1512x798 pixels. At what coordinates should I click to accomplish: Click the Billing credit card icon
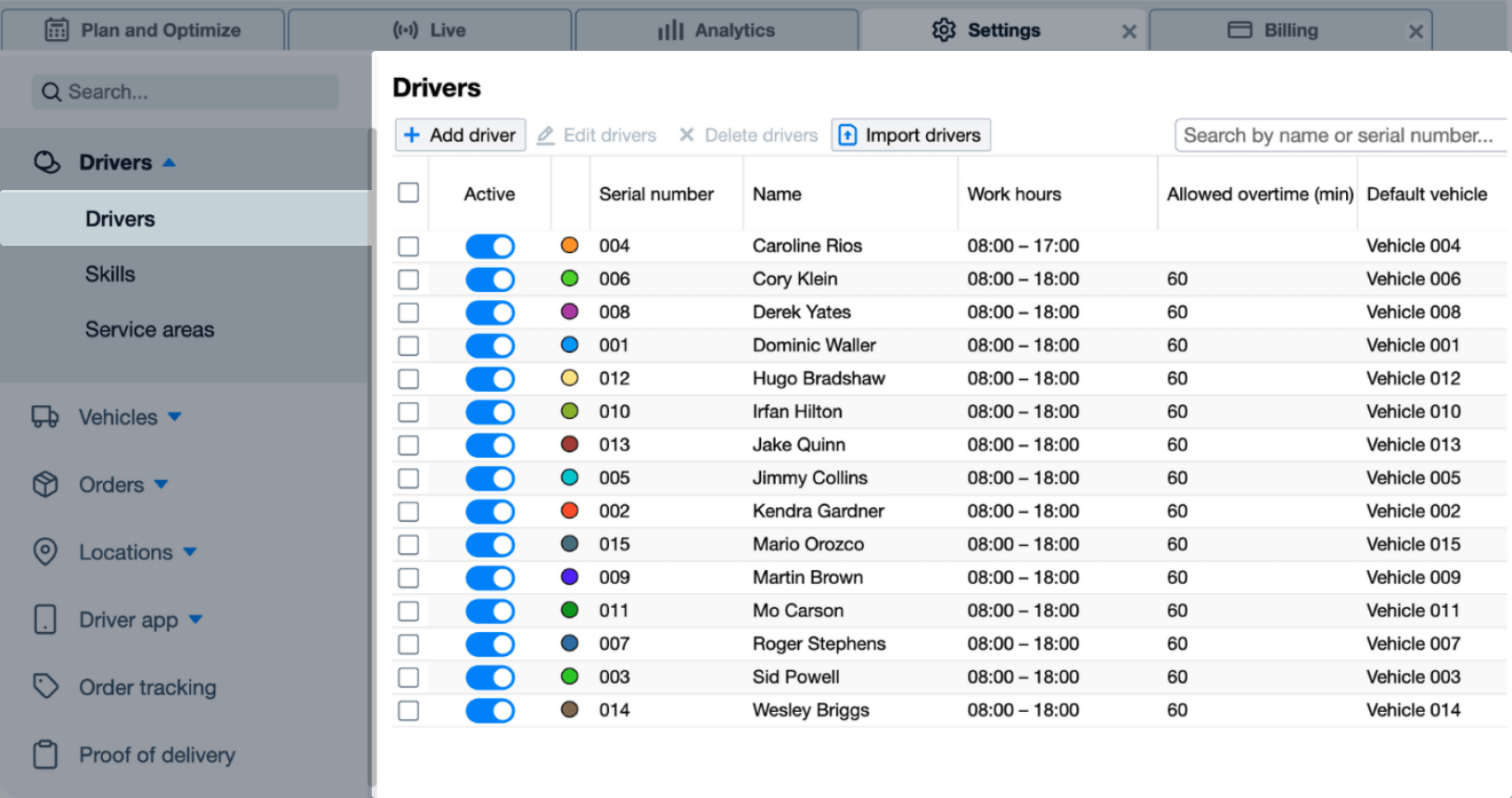coord(1239,30)
